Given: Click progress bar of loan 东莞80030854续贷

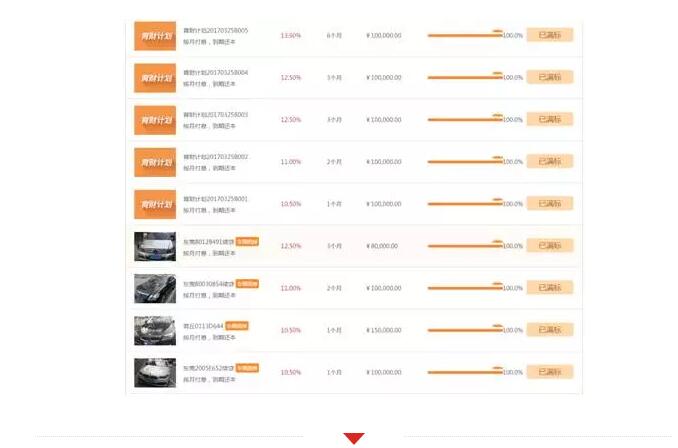Looking at the screenshot, I should [465, 288].
